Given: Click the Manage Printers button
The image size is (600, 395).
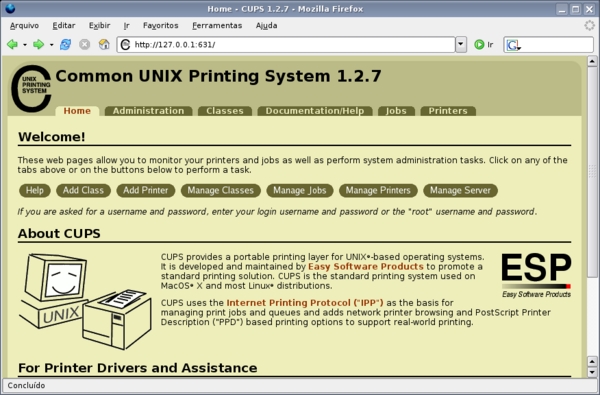Looking at the screenshot, I should point(378,191).
